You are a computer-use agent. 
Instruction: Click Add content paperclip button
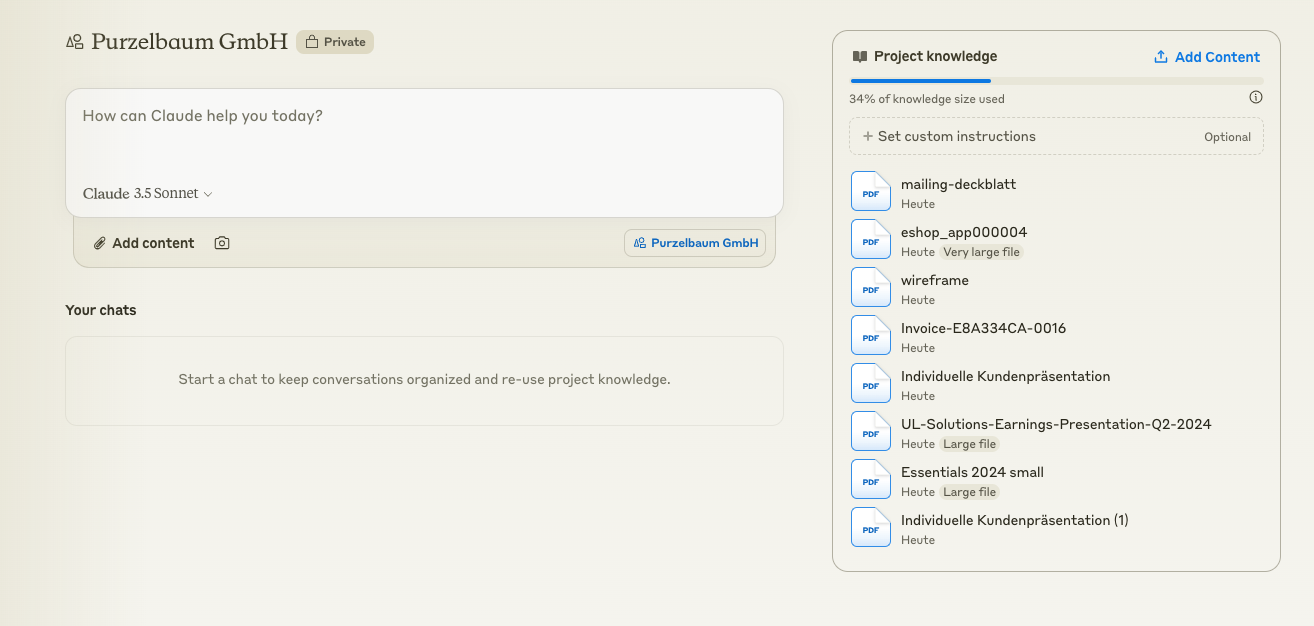pos(144,243)
